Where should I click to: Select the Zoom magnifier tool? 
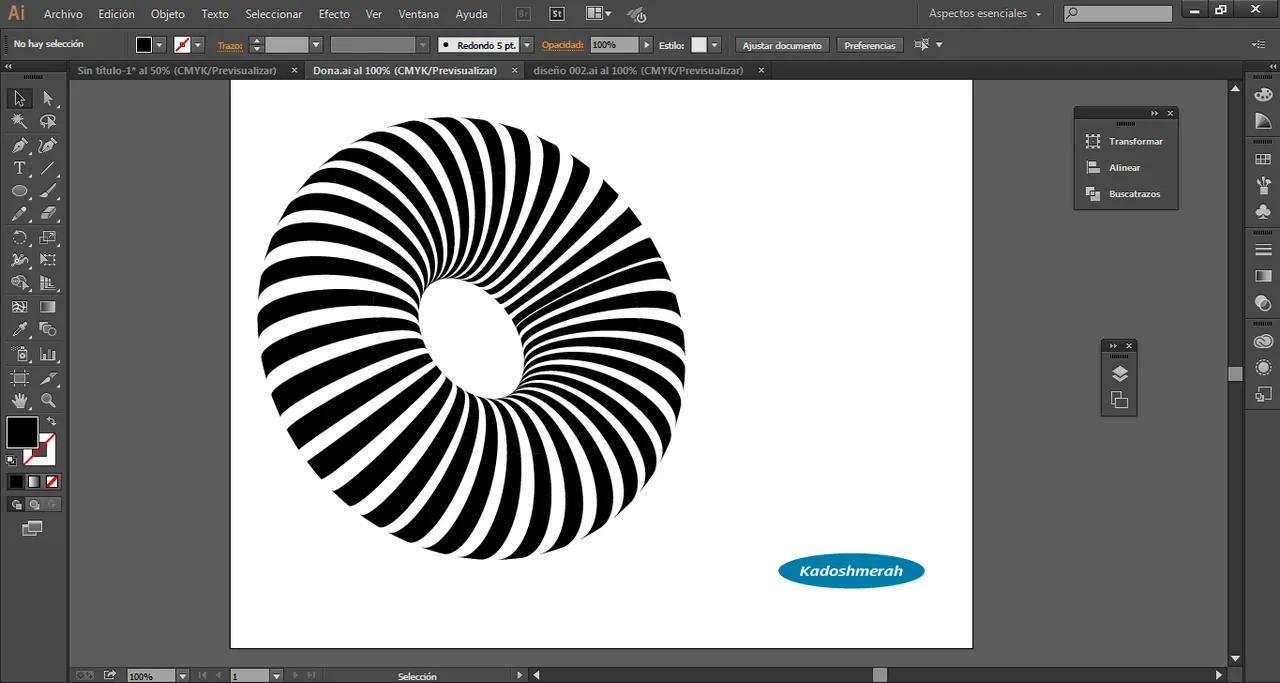click(48, 401)
